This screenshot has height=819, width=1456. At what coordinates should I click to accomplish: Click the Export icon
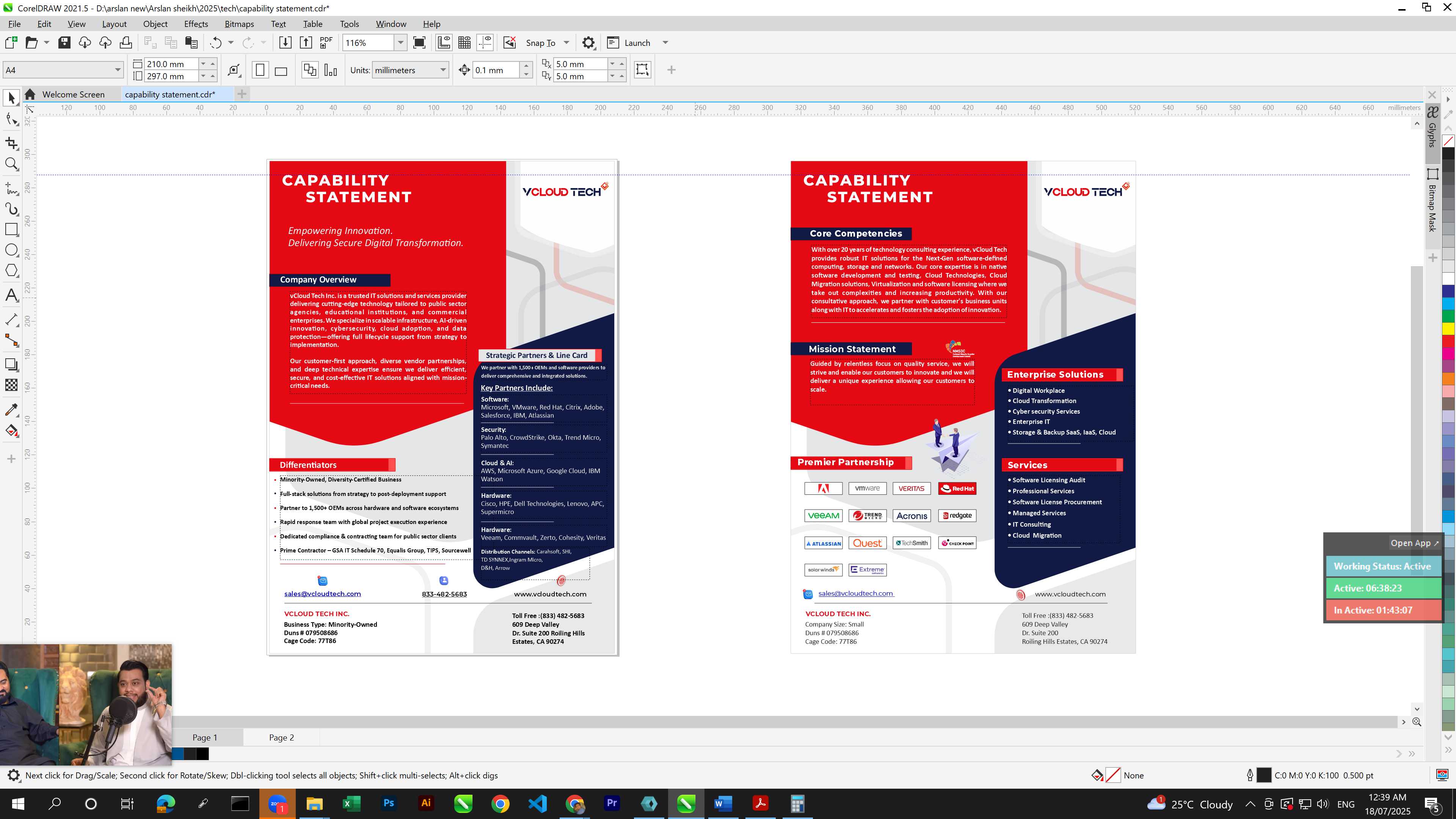click(x=306, y=43)
